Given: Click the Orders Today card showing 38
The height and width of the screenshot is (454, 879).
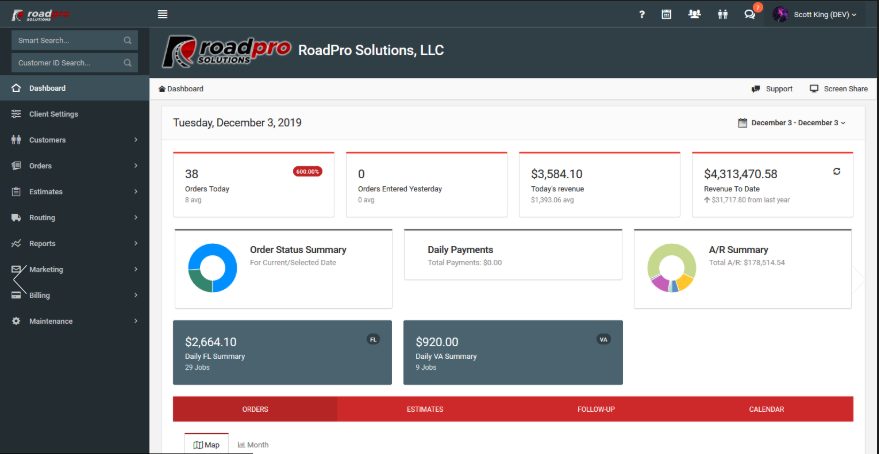Looking at the screenshot, I should (x=253, y=184).
